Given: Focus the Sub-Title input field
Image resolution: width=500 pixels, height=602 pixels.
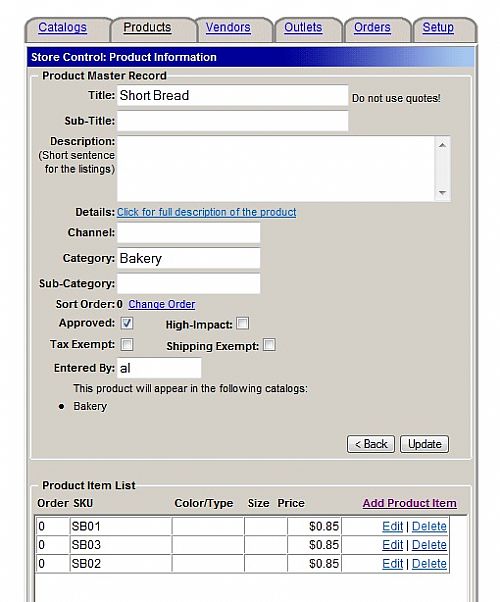Looking at the screenshot, I should click(x=233, y=121).
